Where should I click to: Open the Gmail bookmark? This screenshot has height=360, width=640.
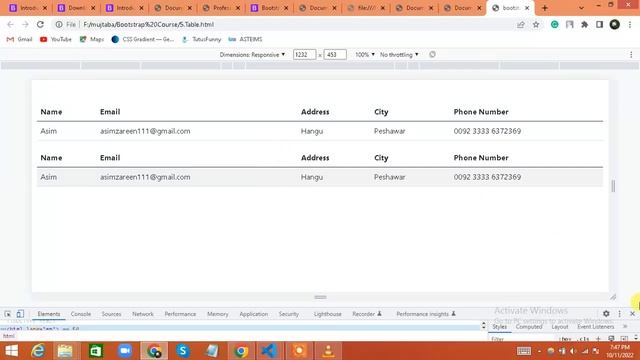[19, 39]
